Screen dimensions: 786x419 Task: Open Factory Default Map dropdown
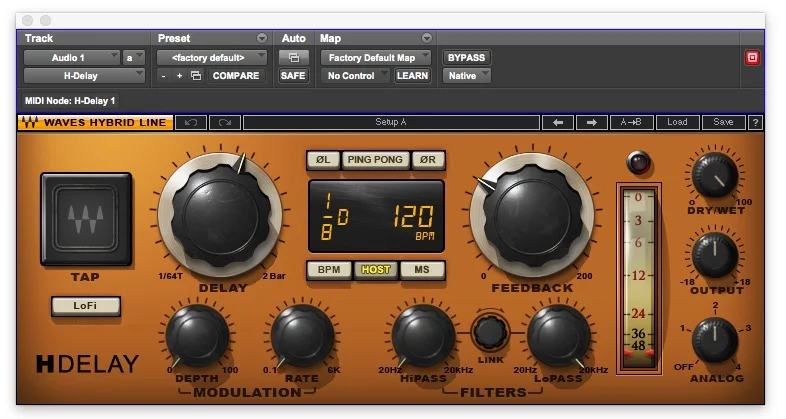[375, 58]
